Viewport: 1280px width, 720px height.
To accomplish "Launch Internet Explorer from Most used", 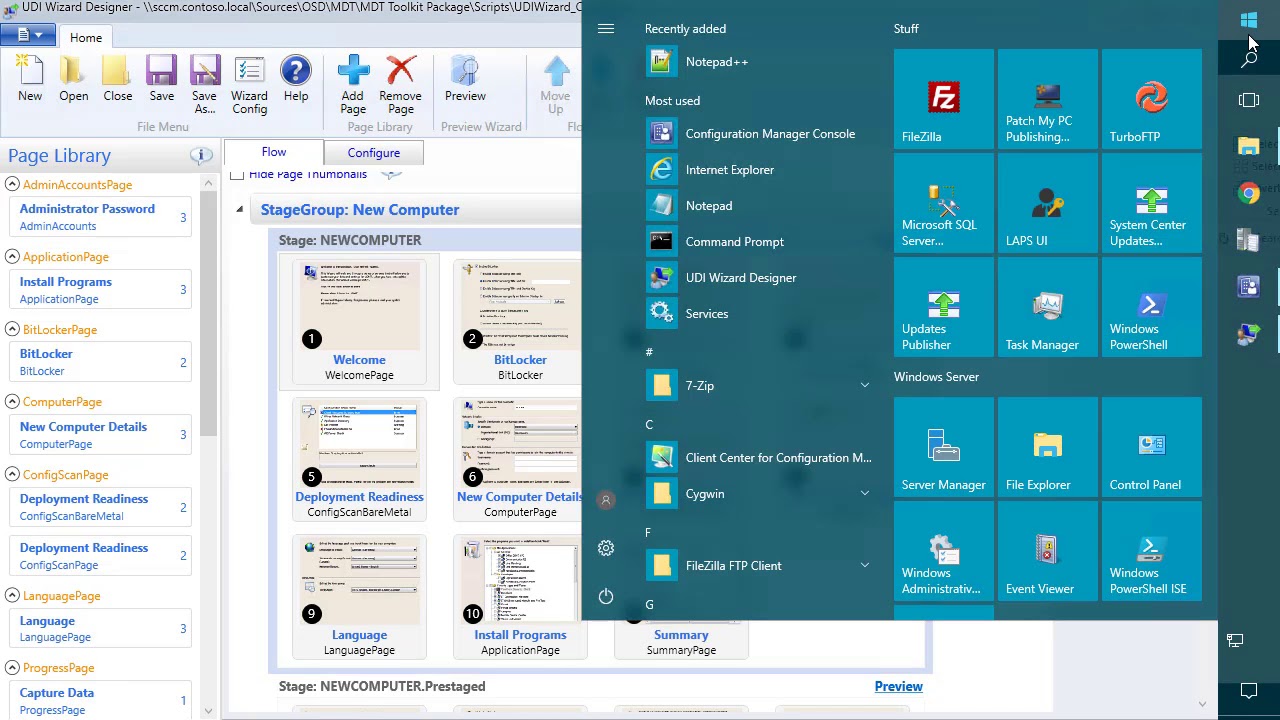I will click(x=760, y=170).
